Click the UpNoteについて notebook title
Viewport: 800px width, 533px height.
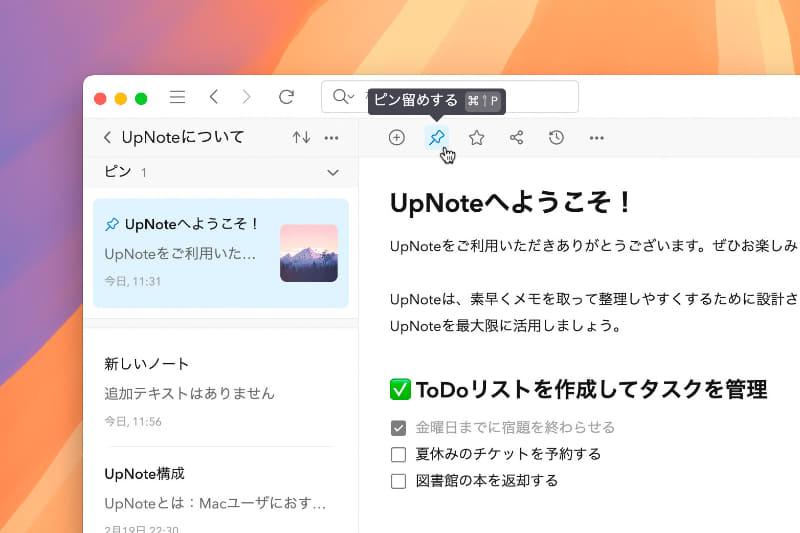(183, 137)
